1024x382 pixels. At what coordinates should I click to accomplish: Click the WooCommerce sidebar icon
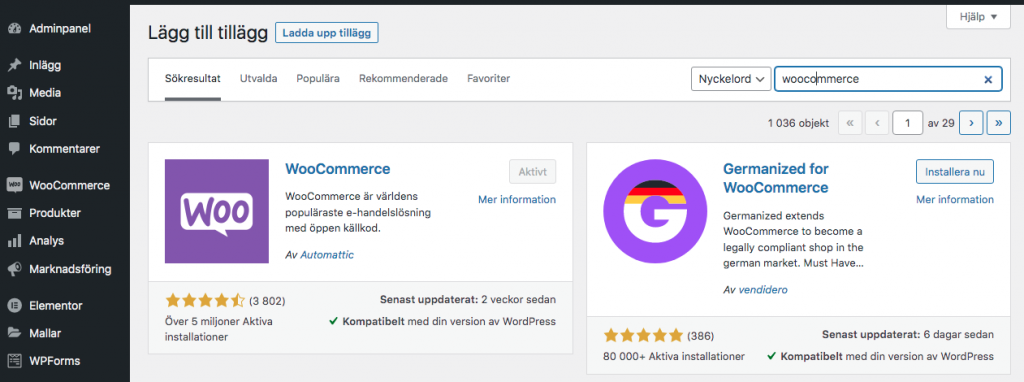[14, 185]
